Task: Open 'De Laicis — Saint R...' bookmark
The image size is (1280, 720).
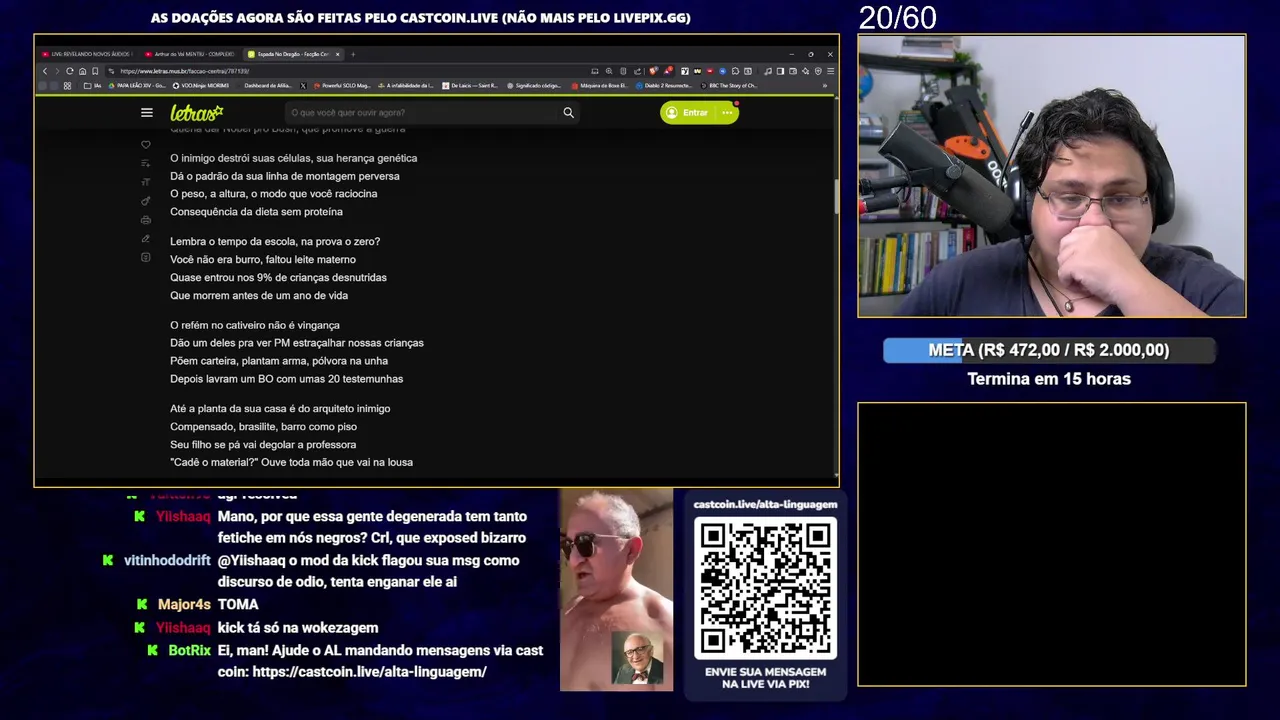Action: pos(470,85)
